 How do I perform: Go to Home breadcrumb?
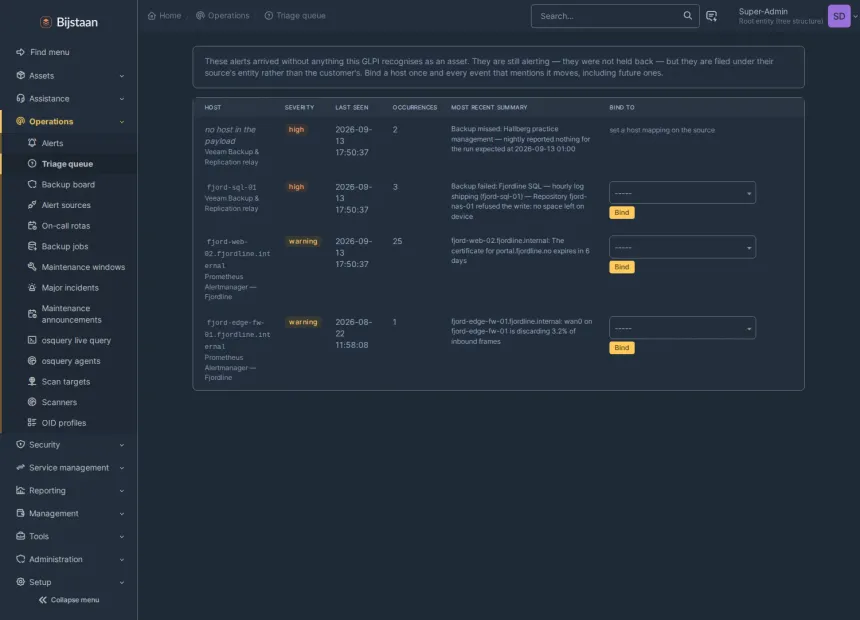(165, 15)
